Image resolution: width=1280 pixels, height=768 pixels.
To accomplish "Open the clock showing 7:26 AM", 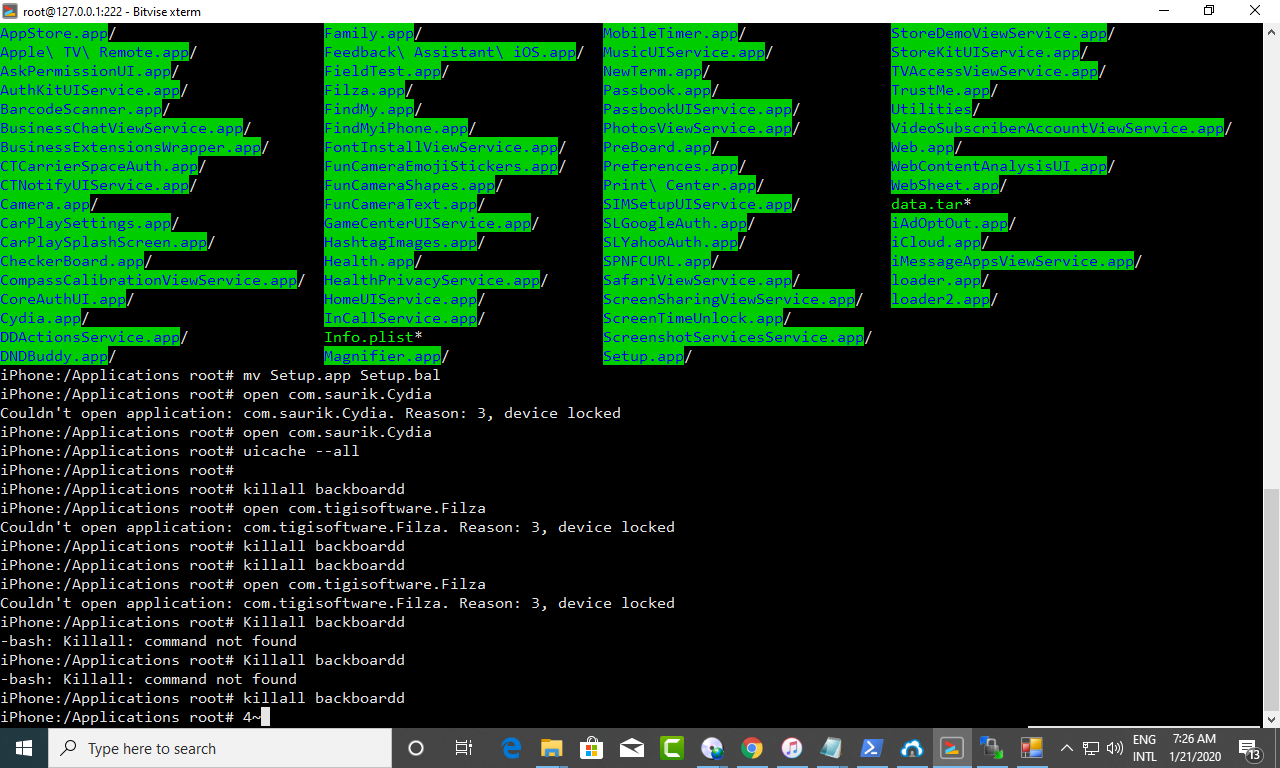I will [1194, 748].
